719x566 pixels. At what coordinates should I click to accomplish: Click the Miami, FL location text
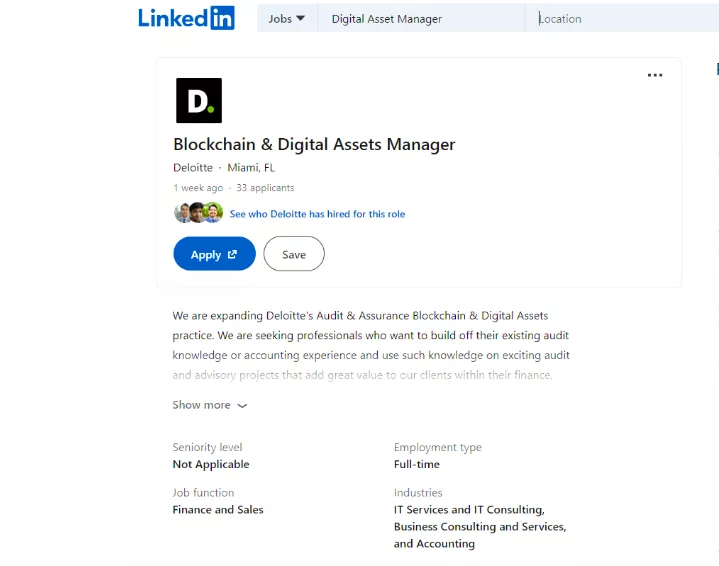pyautogui.click(x=251, y=168)
